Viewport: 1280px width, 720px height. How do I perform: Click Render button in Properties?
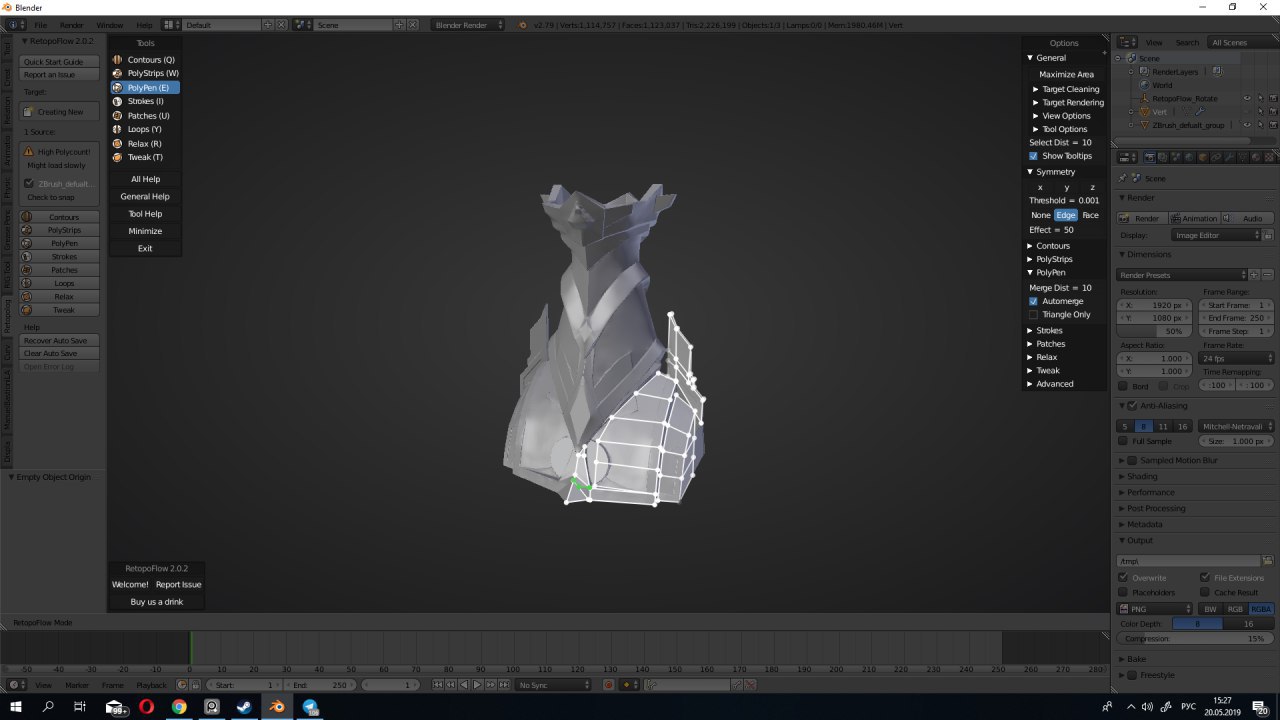click(1141, 218)
